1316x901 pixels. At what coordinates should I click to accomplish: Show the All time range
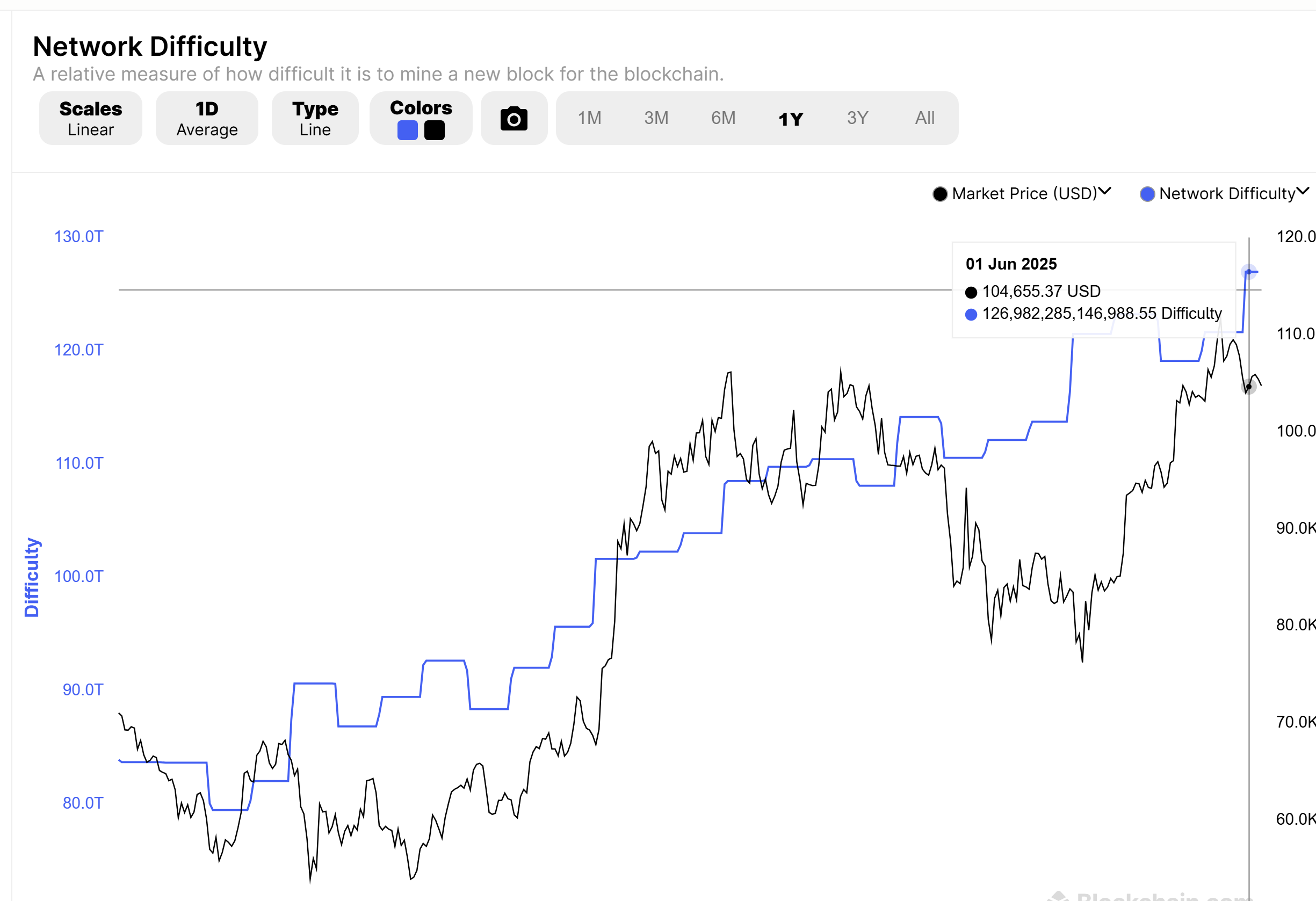pos(924,118)
